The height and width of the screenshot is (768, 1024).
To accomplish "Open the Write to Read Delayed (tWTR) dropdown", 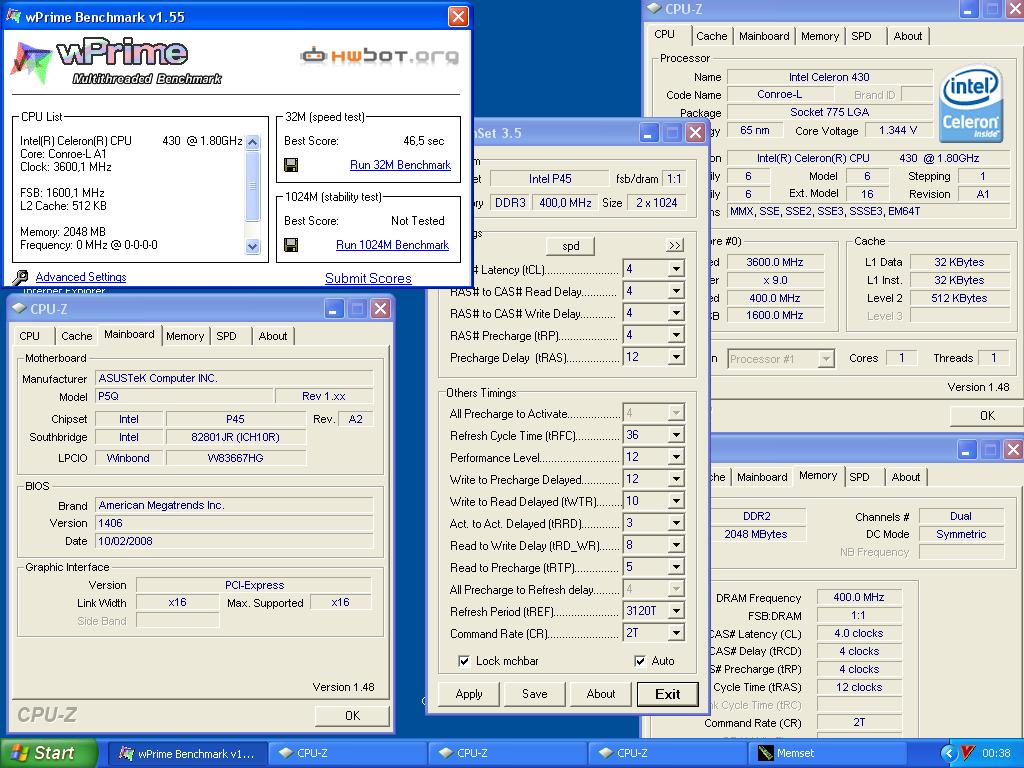I will click(x=676, y=501).
